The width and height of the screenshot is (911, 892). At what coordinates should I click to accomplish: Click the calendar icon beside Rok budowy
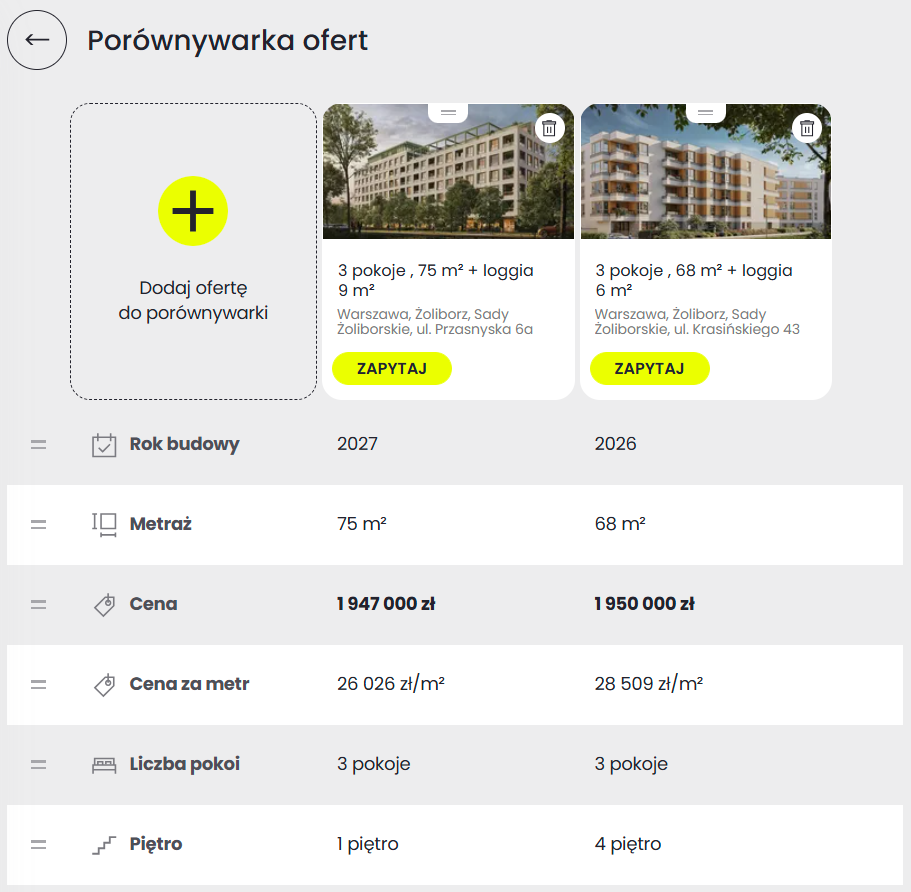104,445
